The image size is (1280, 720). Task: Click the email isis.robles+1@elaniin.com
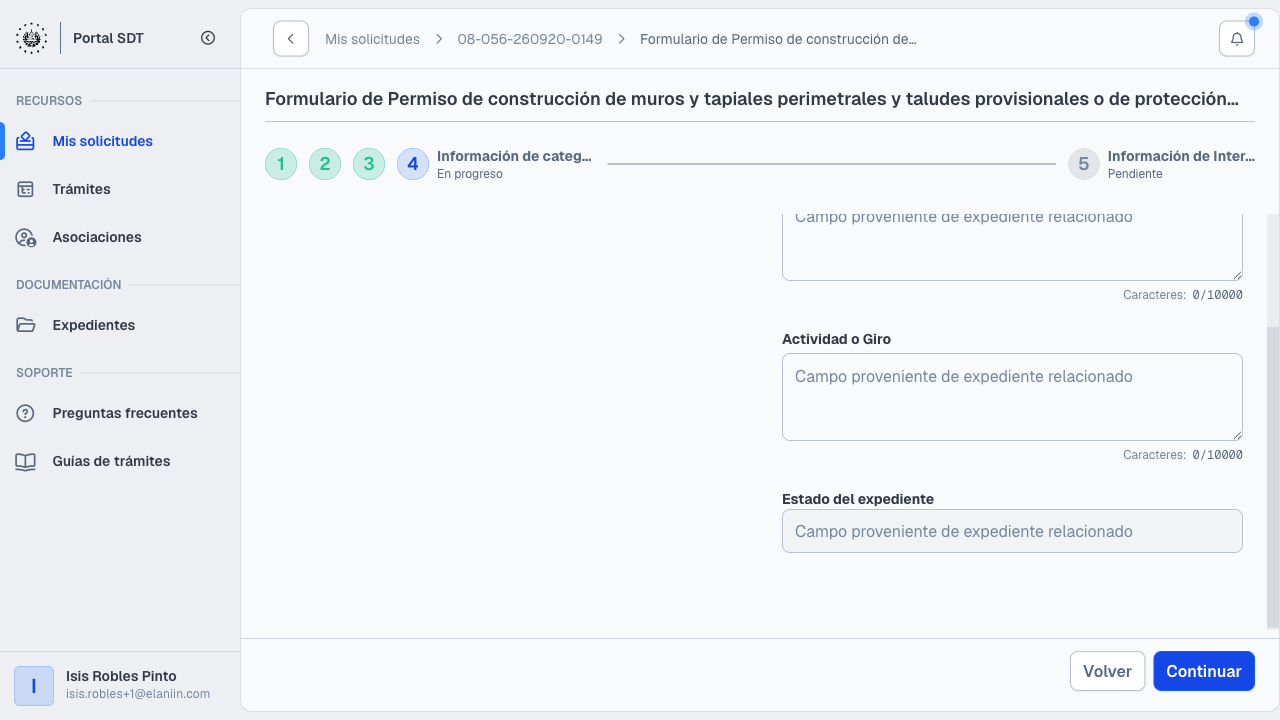(x=138, y=694)
